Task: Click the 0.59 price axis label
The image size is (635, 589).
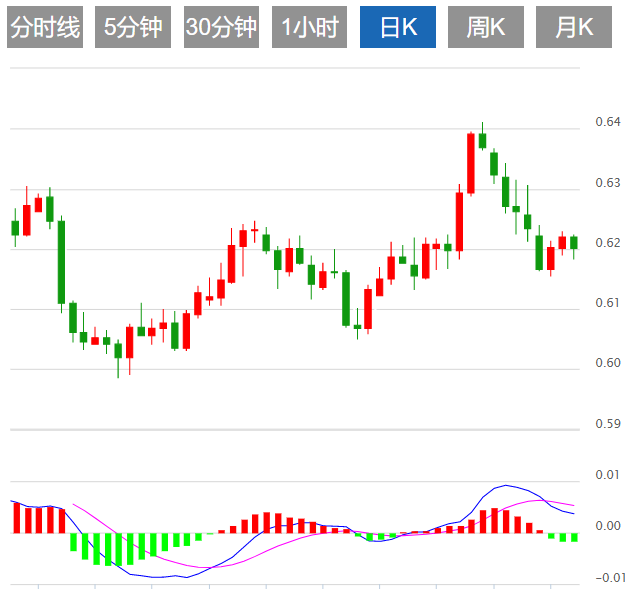Action: (608, 424)
